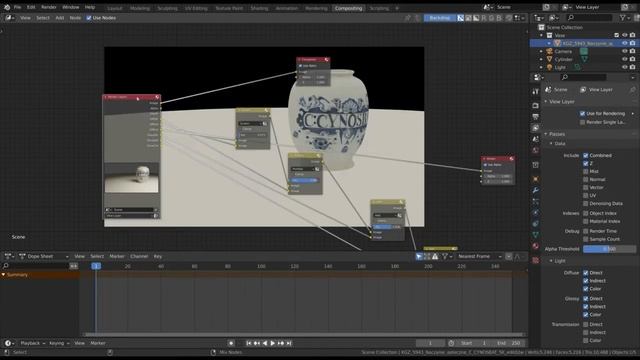Open the Output properties tab

click(536, 117)
